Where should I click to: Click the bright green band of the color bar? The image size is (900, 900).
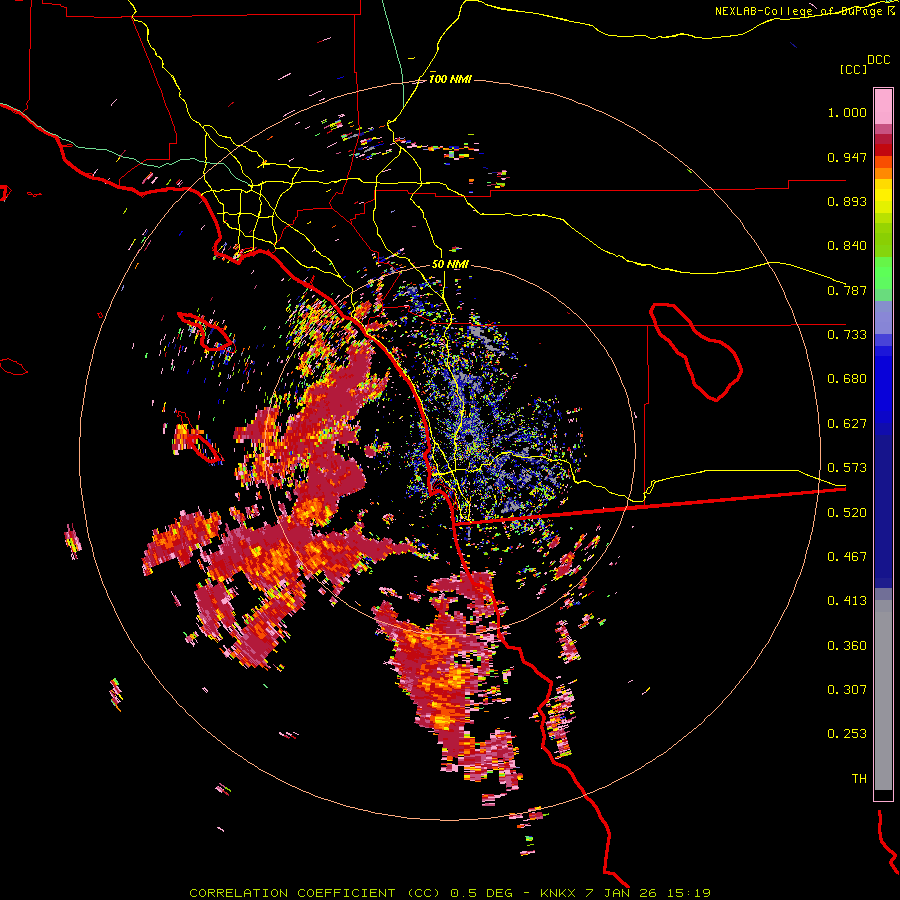click(x=883, y=273)
